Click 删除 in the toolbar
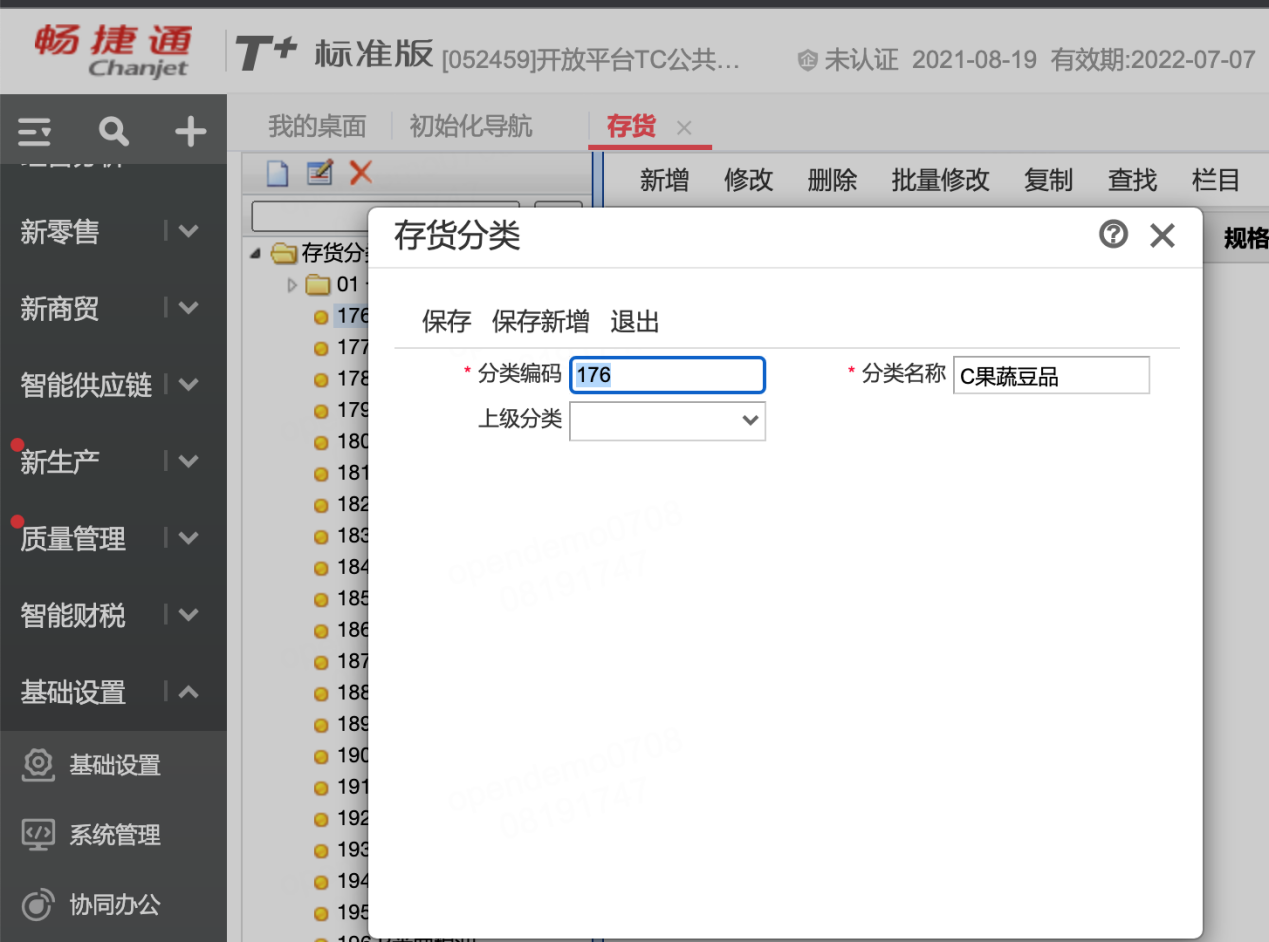1269x942 pixels. [833, 180]
